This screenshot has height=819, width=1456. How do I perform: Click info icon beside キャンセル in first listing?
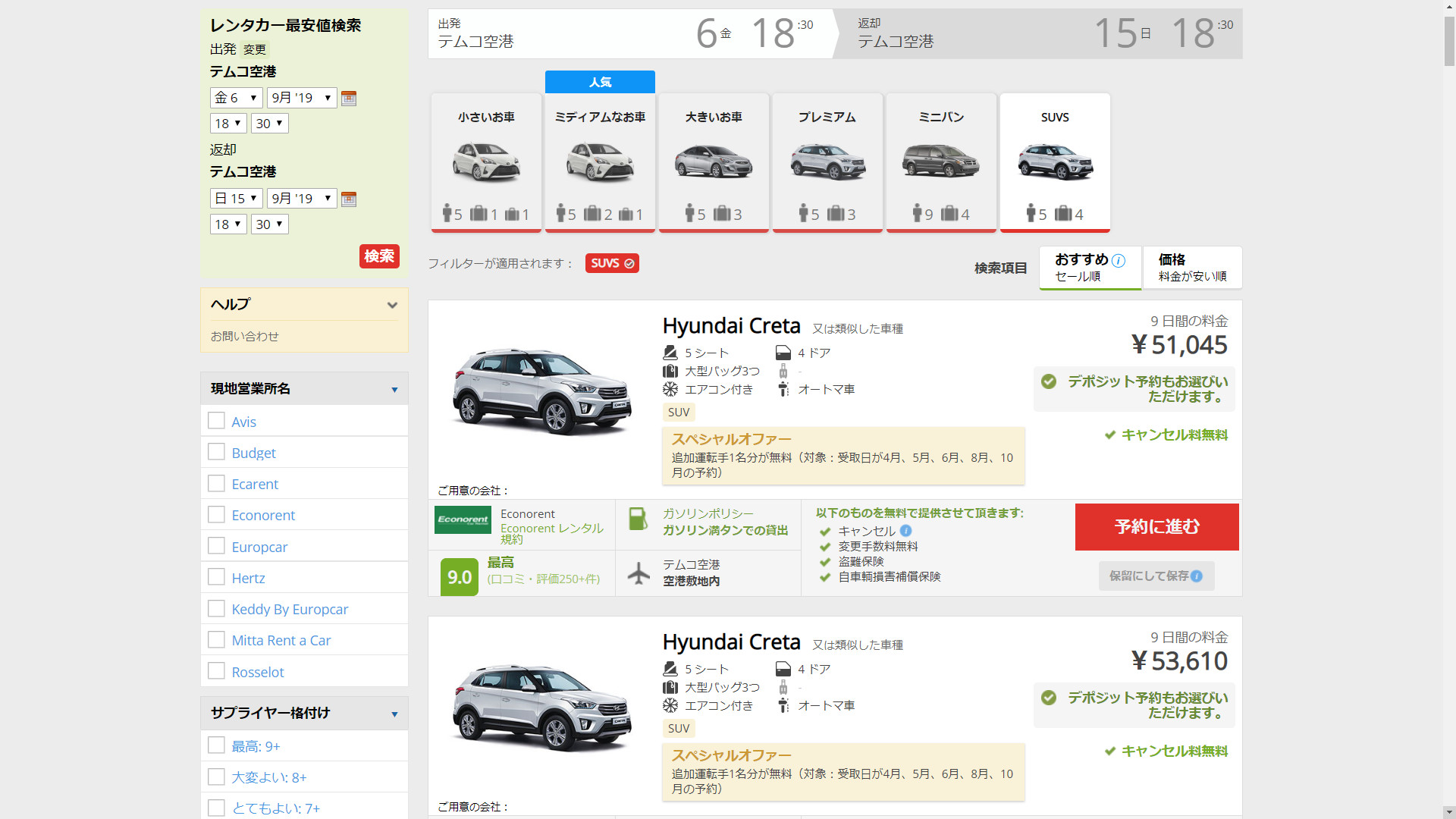[x=905, y=531]
